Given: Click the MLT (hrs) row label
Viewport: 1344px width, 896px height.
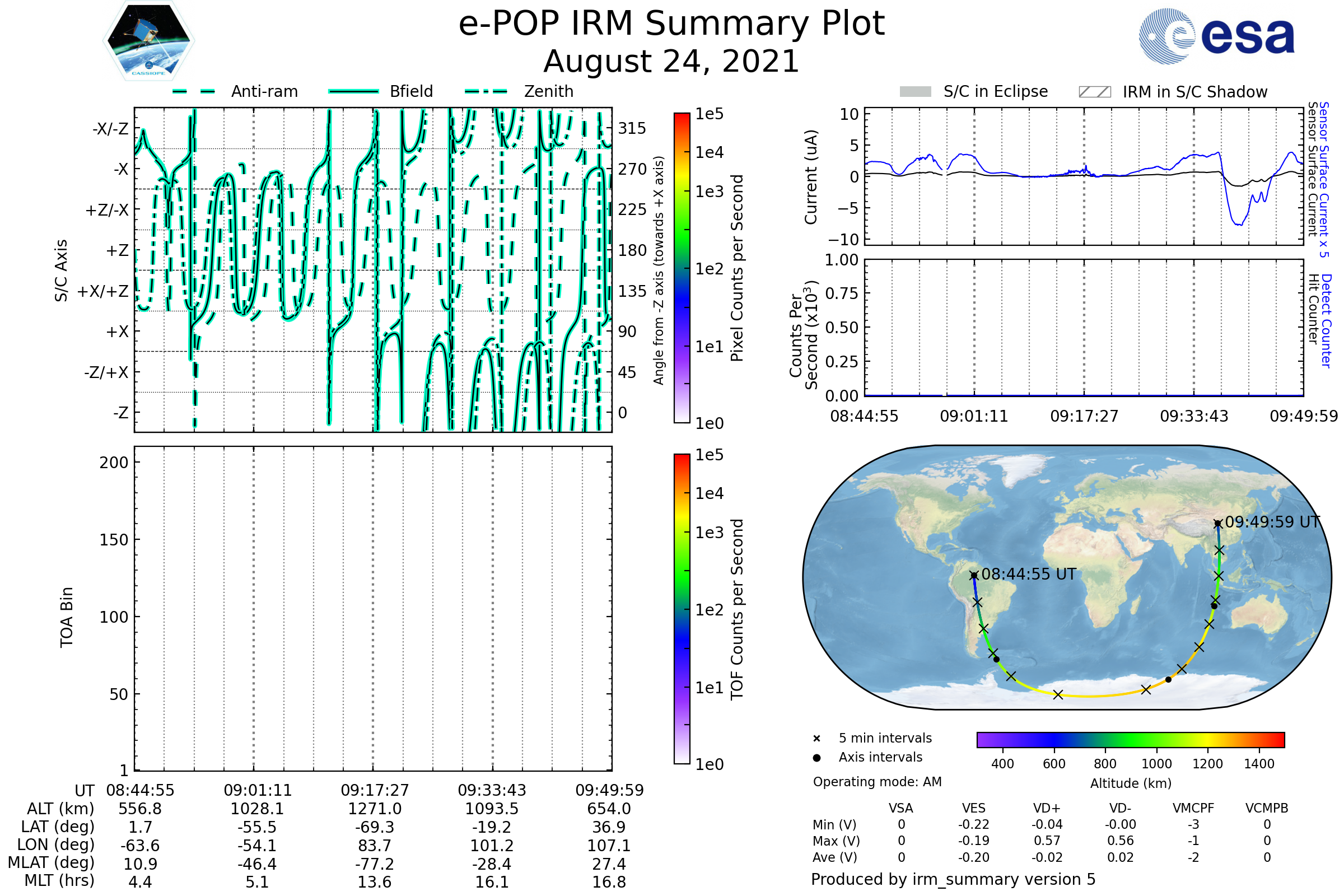Looking at the screenshot, I should pos(59,880).
